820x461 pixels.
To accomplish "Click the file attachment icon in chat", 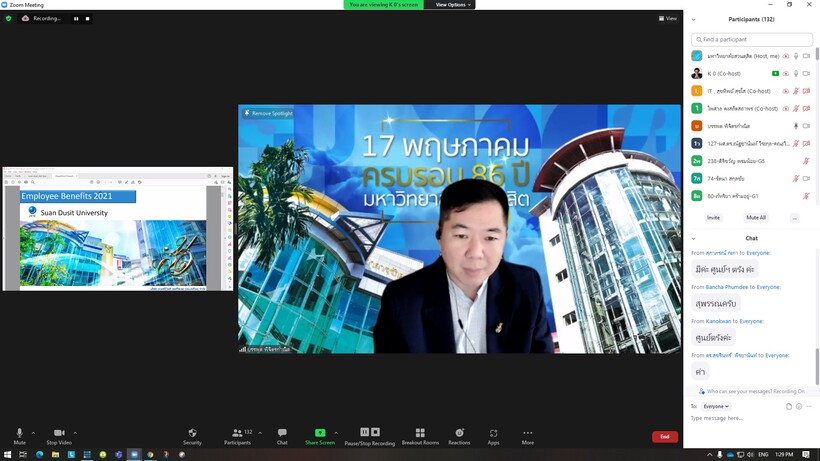I will click(789, 406).
